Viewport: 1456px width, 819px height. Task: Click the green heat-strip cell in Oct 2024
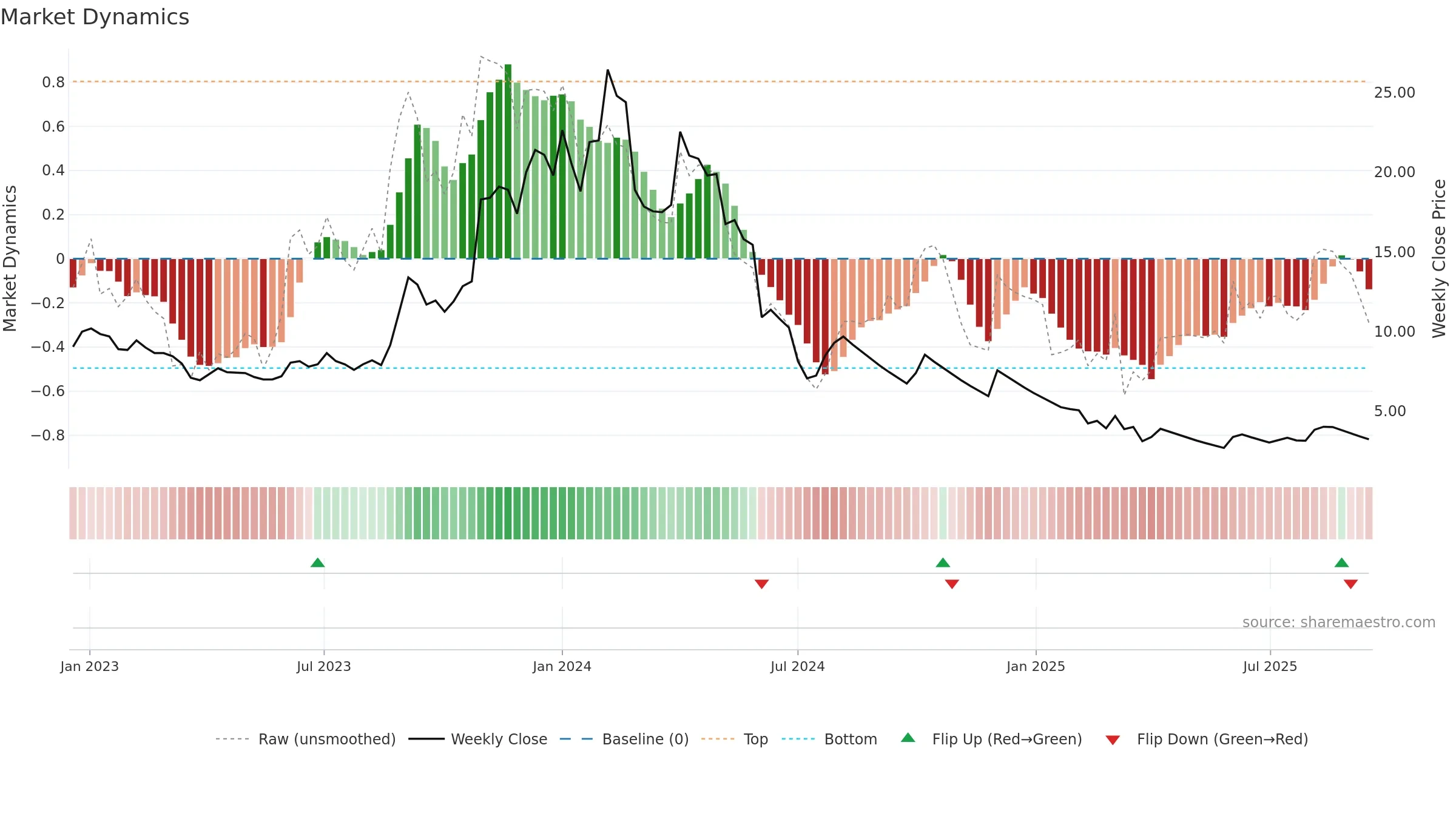(943, 513)
